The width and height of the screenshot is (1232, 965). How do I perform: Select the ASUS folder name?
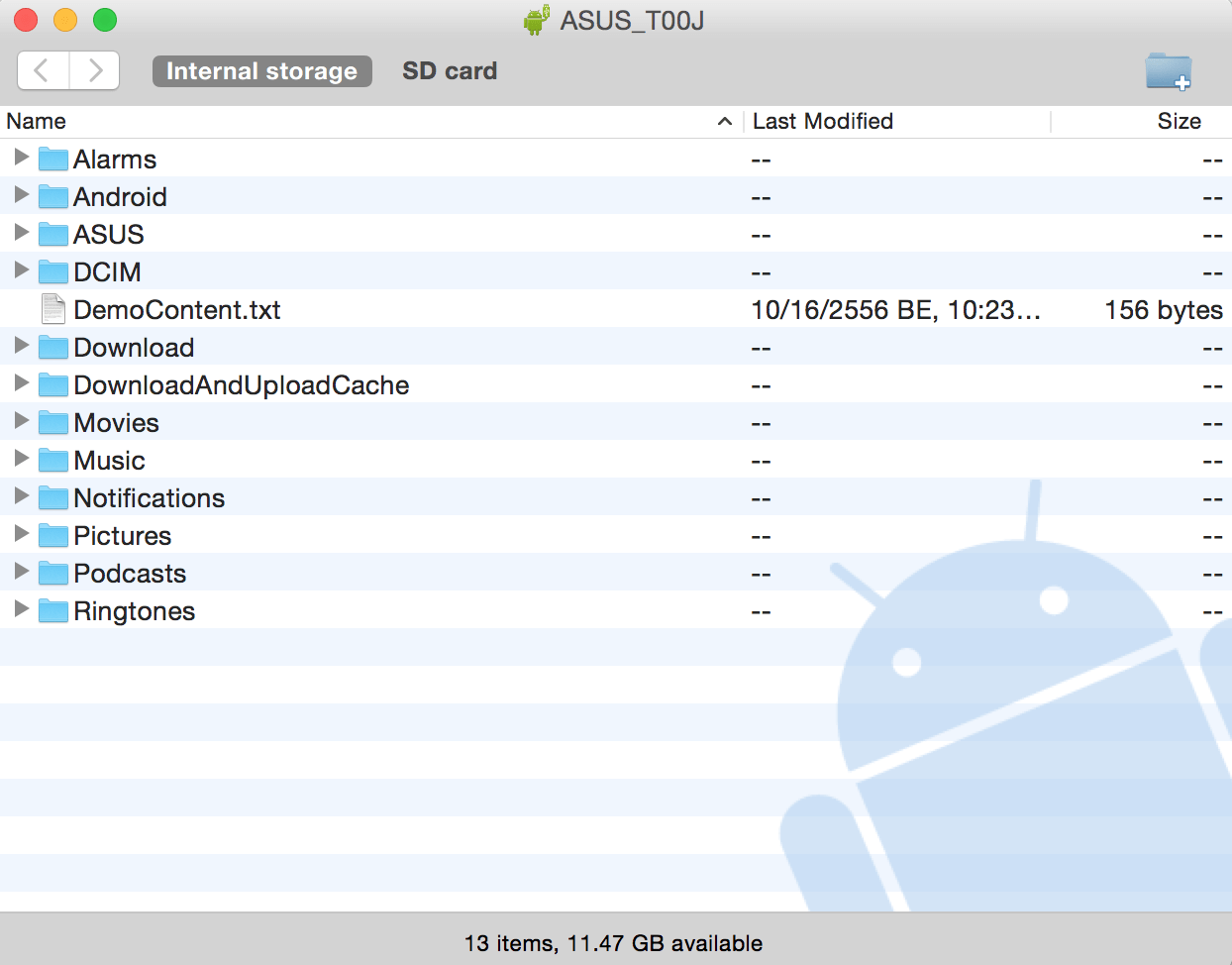(x=109, y=235)
